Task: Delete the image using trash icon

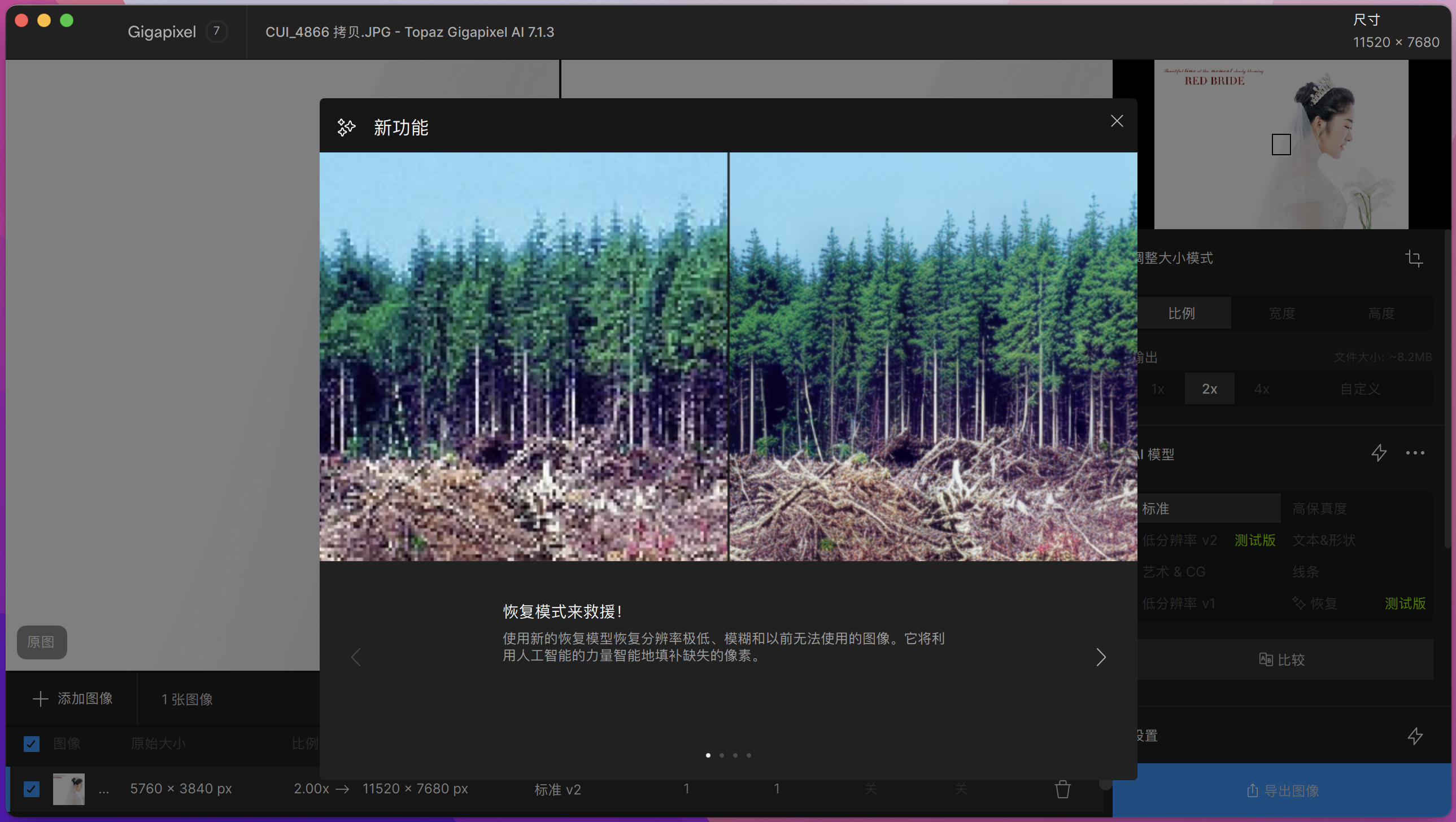Action: [x=1062, y=789]
